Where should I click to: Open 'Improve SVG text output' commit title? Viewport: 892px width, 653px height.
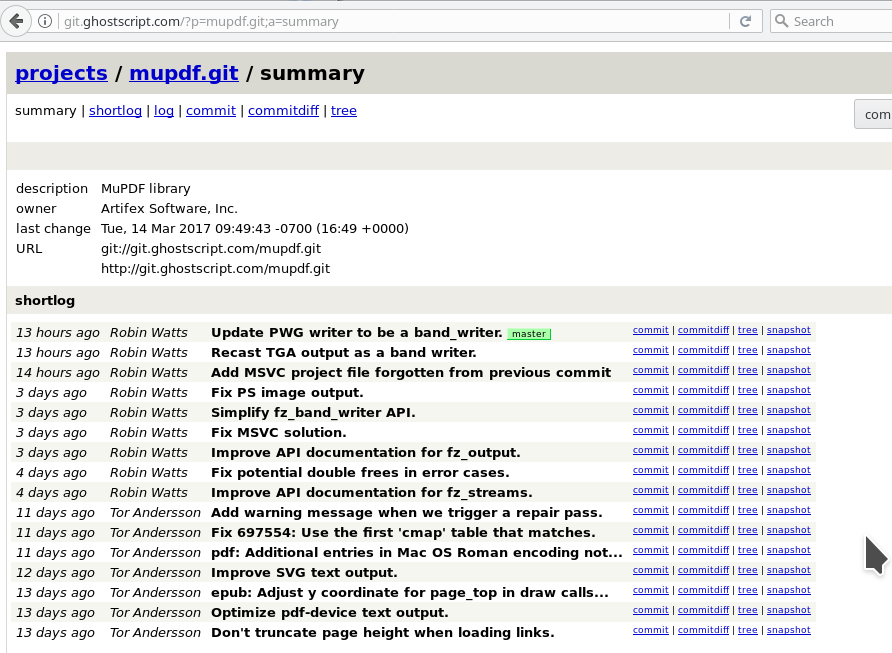(304, 572)
